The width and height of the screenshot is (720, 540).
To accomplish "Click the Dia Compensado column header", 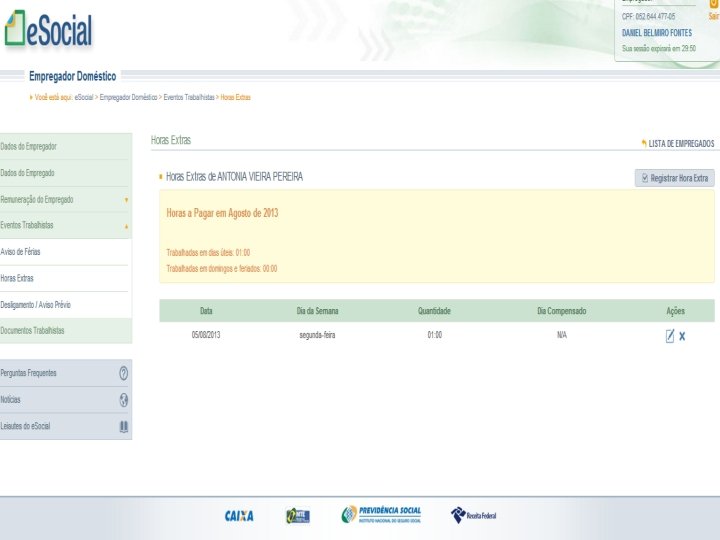I will (x=562, y=311).
